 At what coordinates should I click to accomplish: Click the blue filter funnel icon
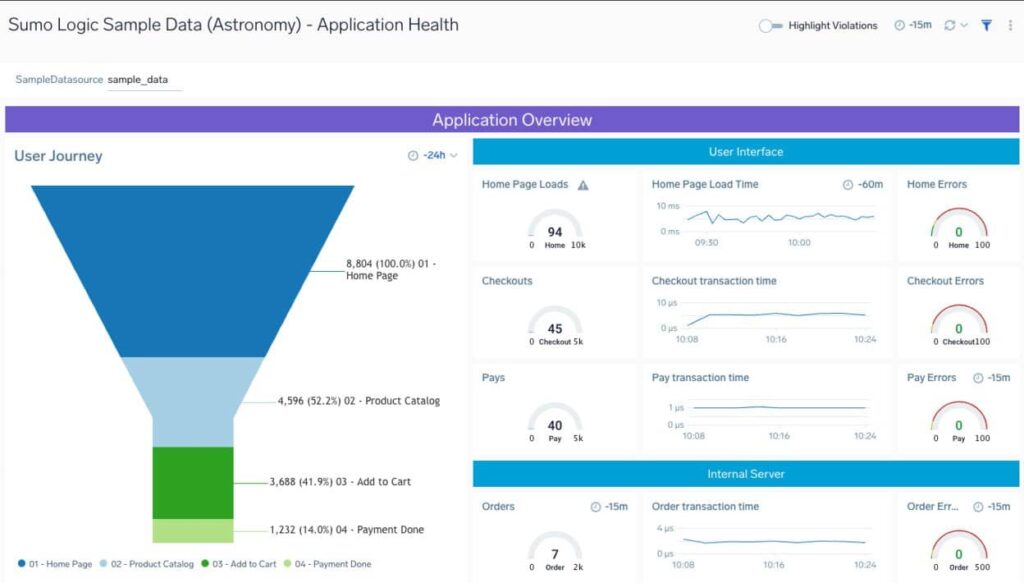point(986,26)
